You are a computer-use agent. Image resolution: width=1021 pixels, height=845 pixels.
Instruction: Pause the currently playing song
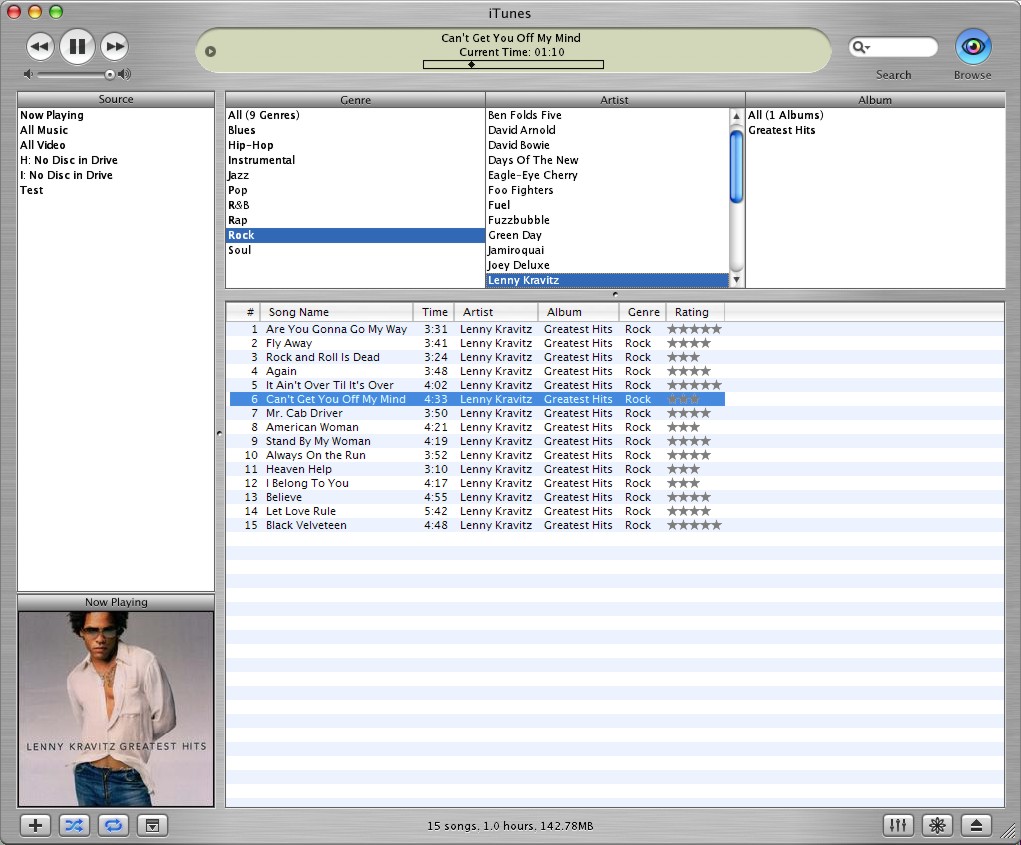[77, 46]
